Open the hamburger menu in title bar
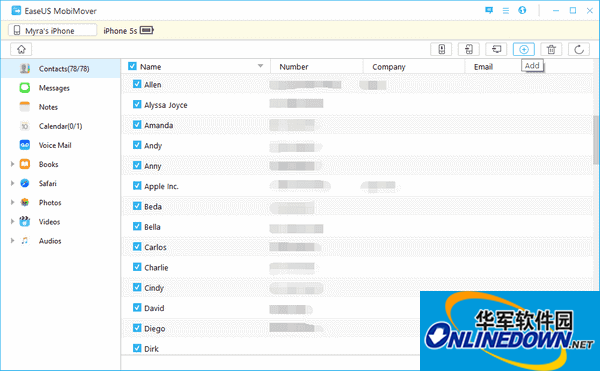 tap(506, 11)
